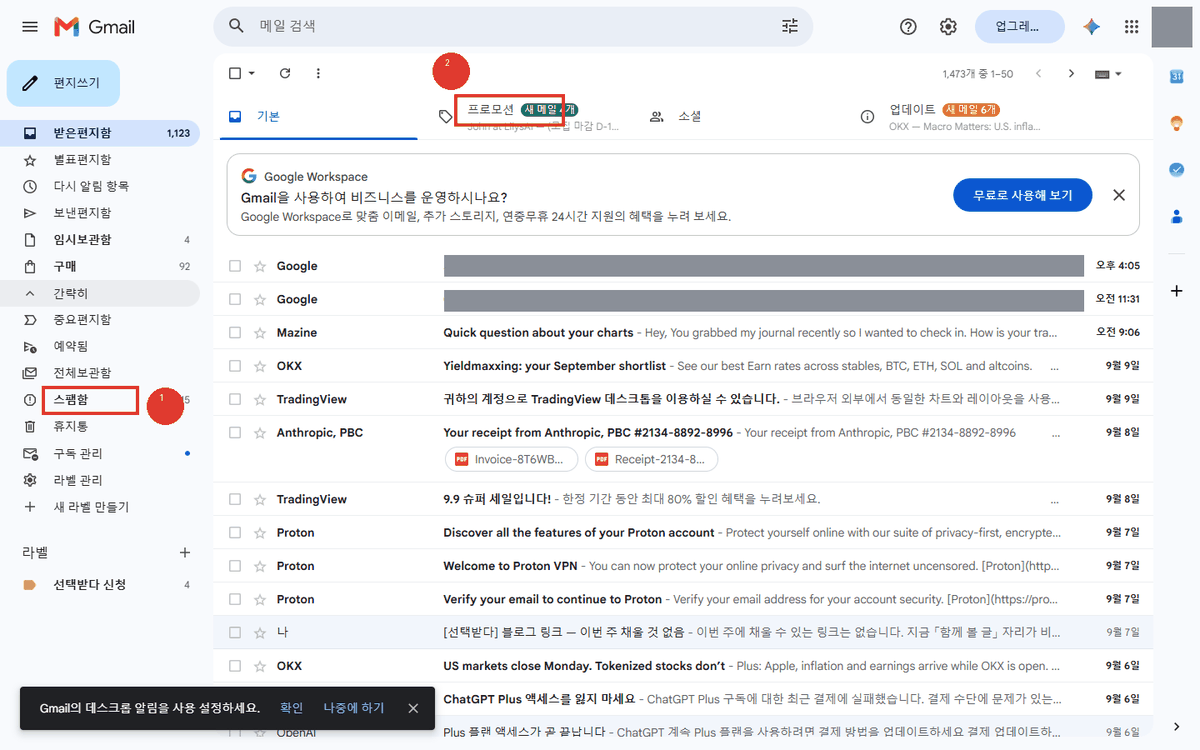
Task: Tick the US markets close OKX checkbox
Action: pyautogui.click(x=235, y=666)
